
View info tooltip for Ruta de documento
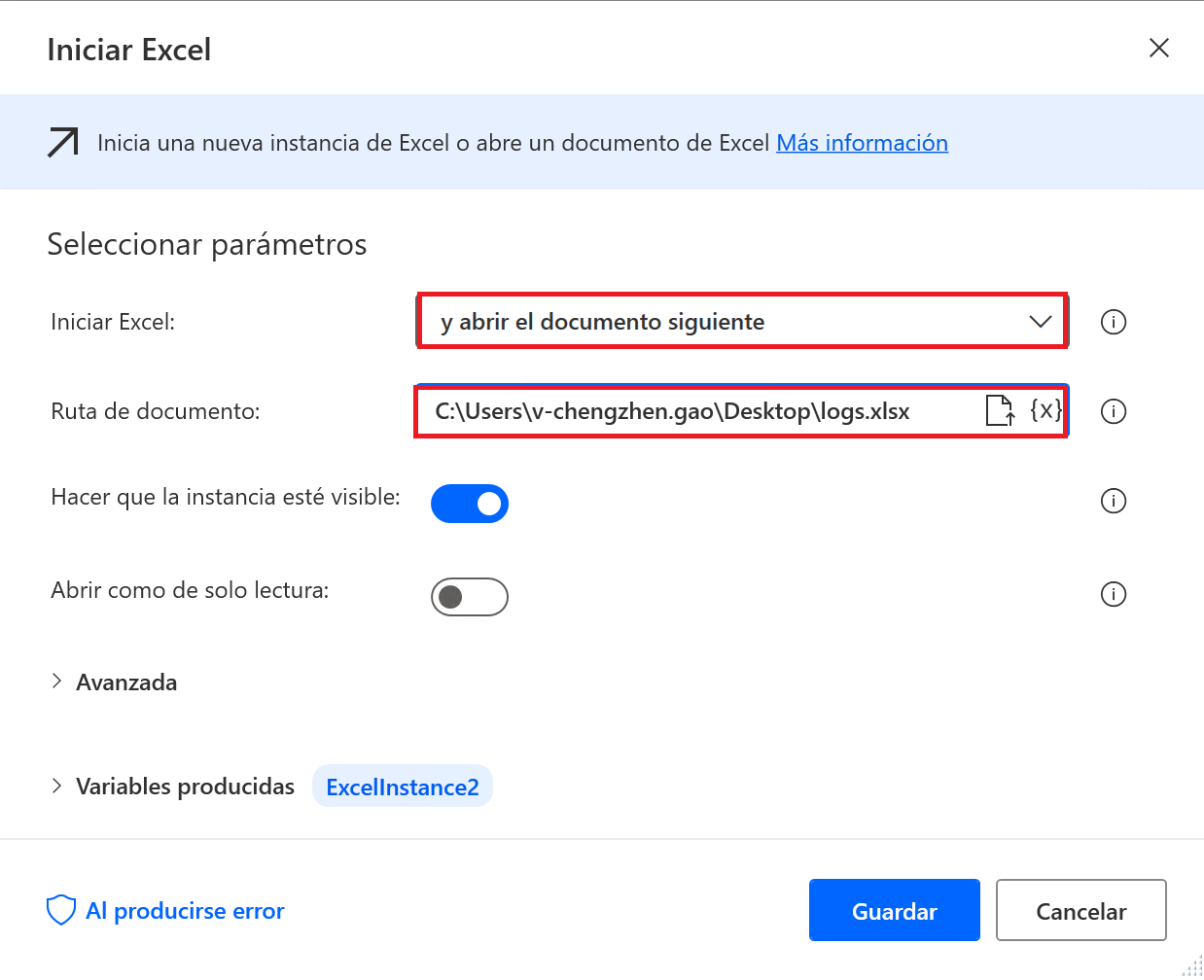click(1114, 410)
